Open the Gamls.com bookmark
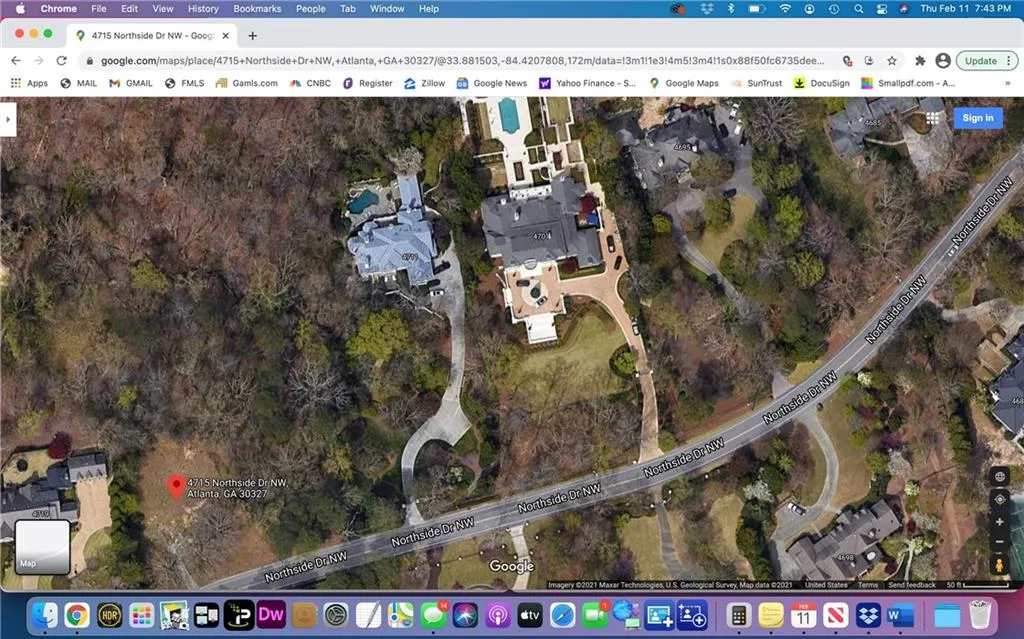 (247, 83)
